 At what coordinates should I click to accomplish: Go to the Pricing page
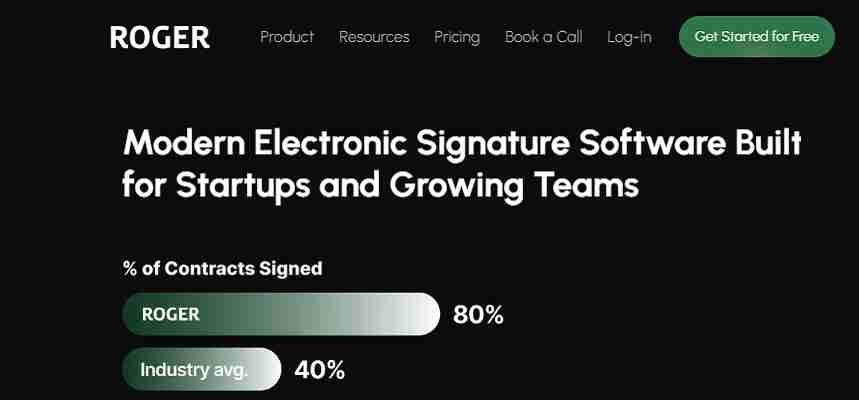tap(457, 37)
